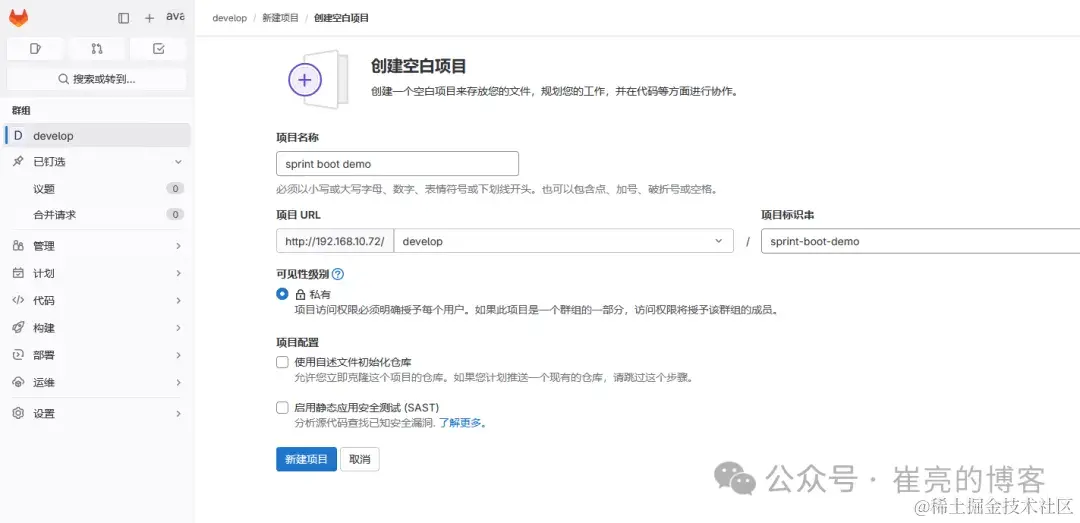Click the search magnifier icon

63,79
